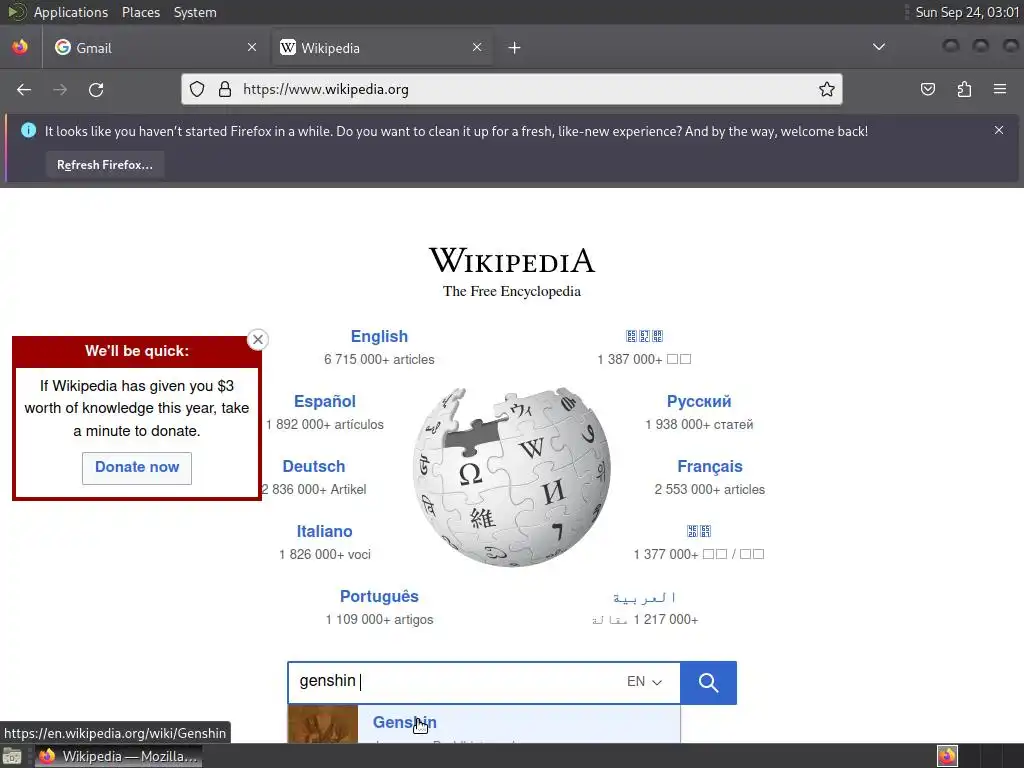Open the Italiano Wikipedia link

(x=325, y=532)
